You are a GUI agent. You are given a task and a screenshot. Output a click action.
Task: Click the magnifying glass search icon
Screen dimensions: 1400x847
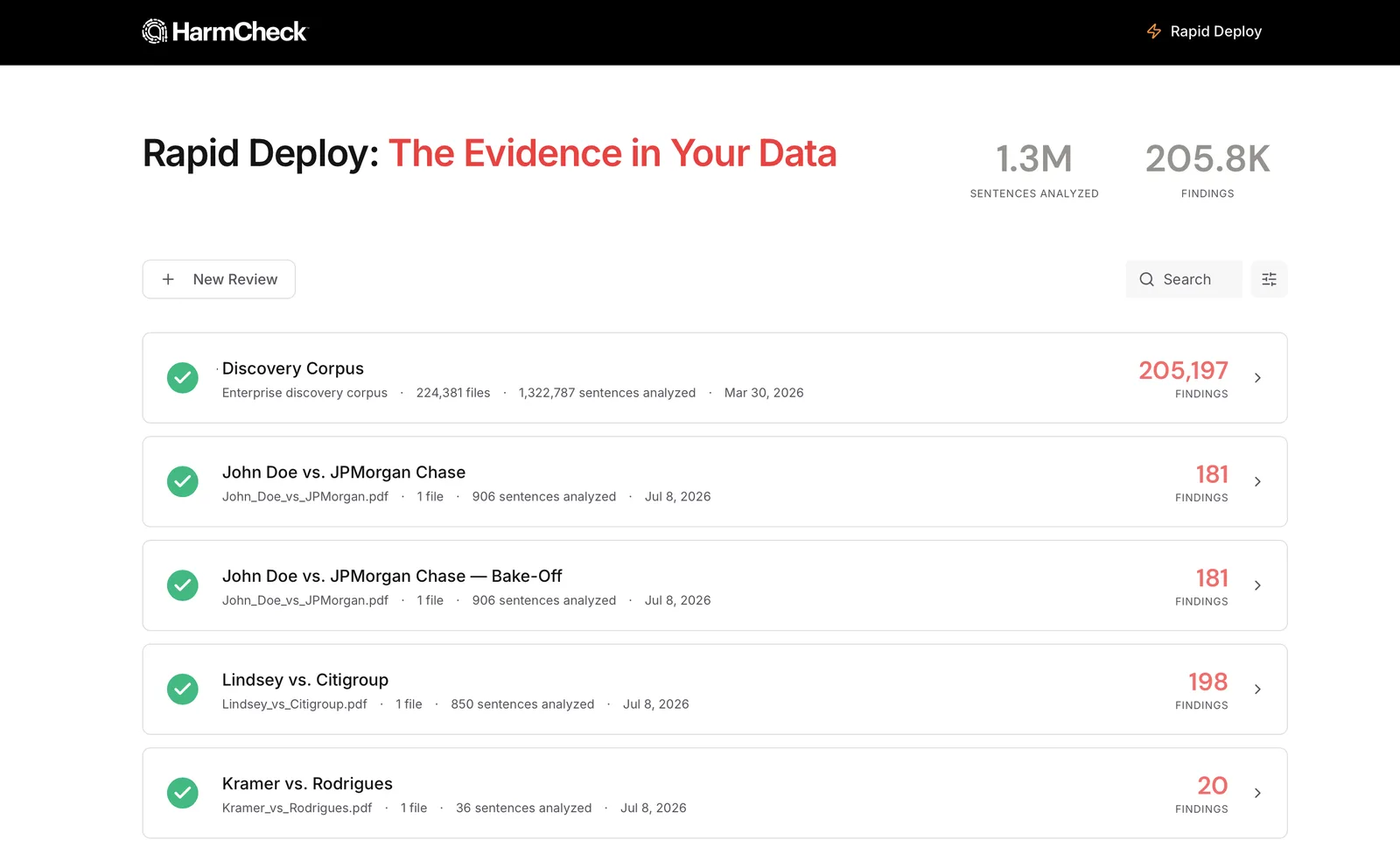click(x=1146, y=279)
